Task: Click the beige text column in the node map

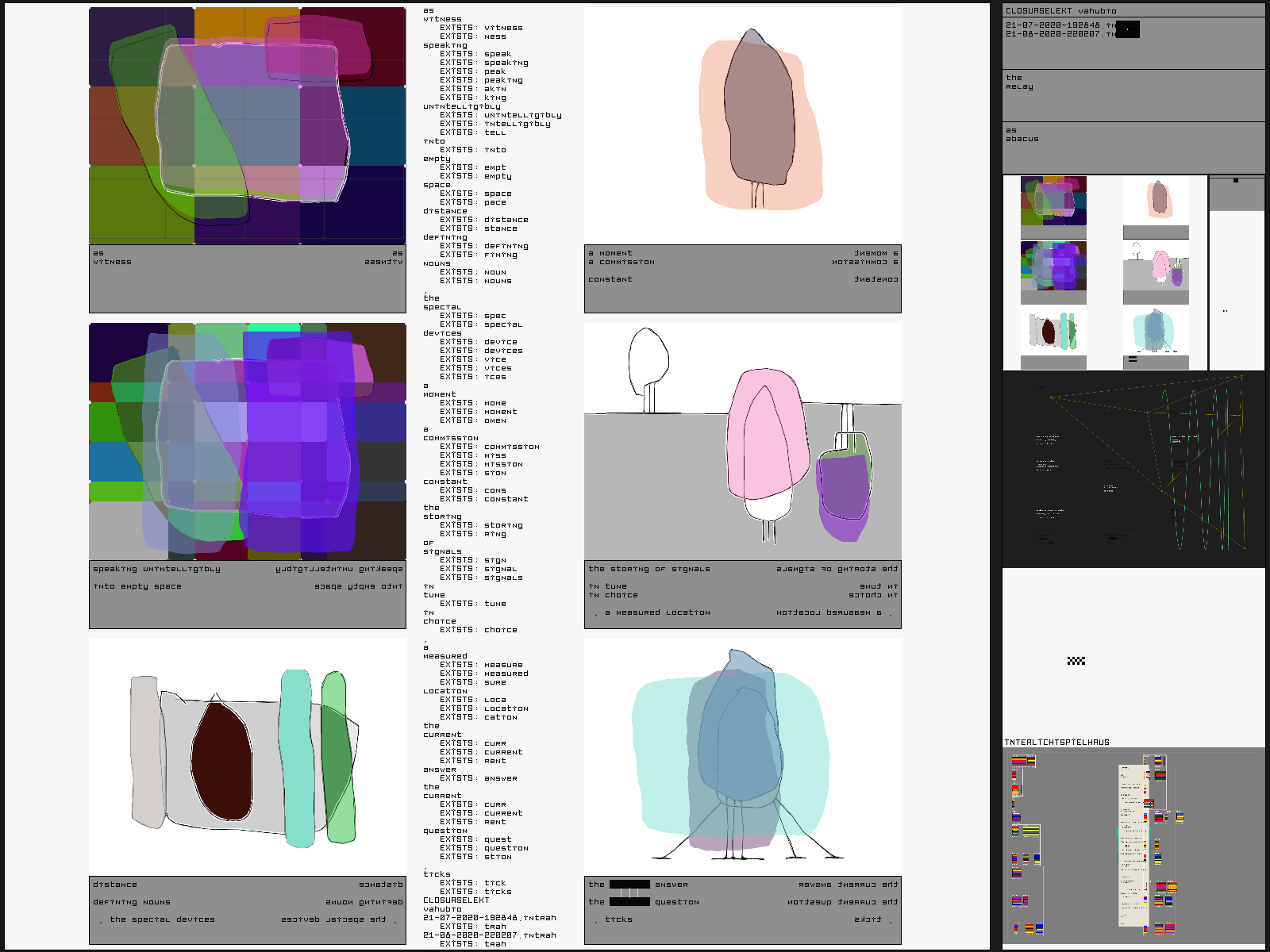Action: [x=1132, y=845]
